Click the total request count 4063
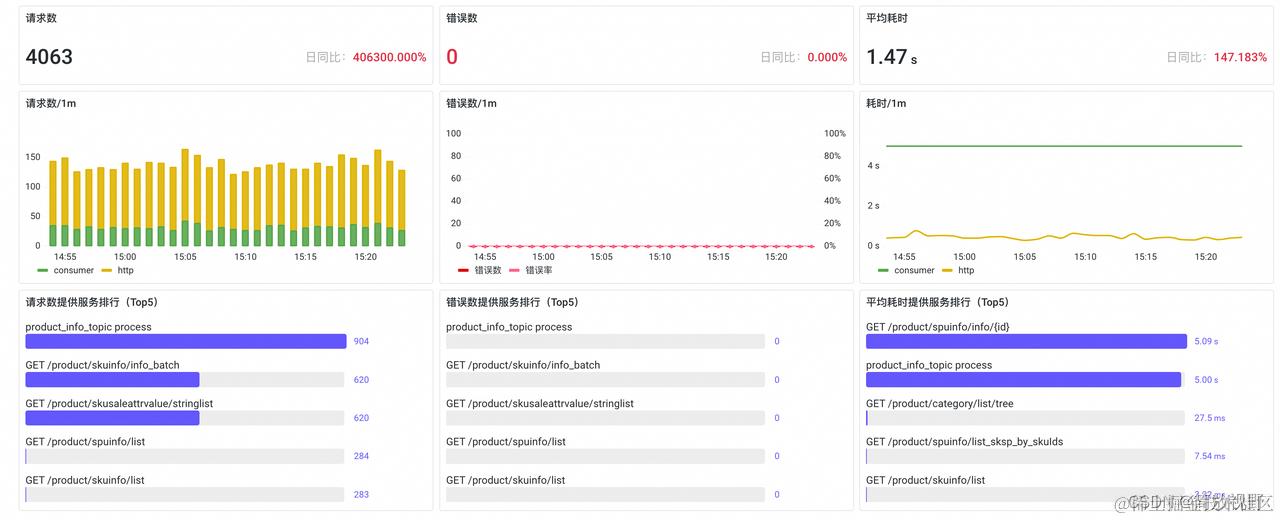 [x=49, y=57]
